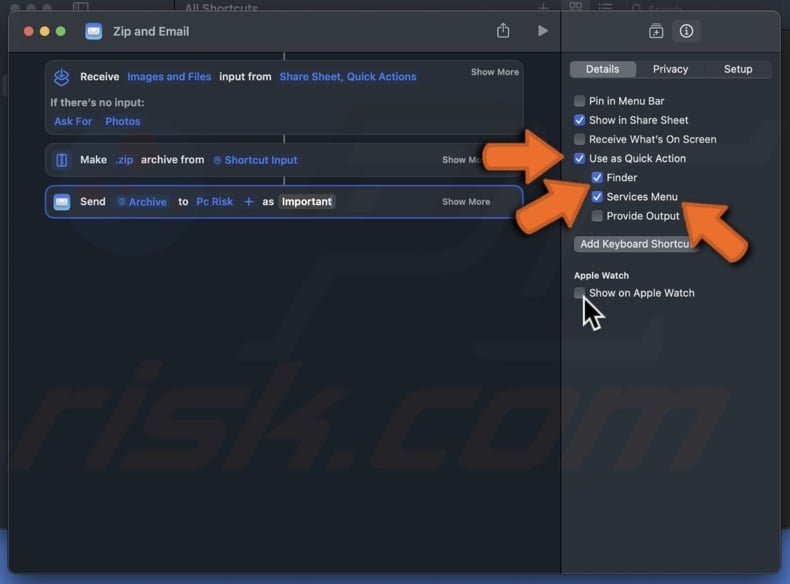The height and width of the screenshot is (584, 790).
Task: Expand Show More on Receive action
Action: coord(495,72)
